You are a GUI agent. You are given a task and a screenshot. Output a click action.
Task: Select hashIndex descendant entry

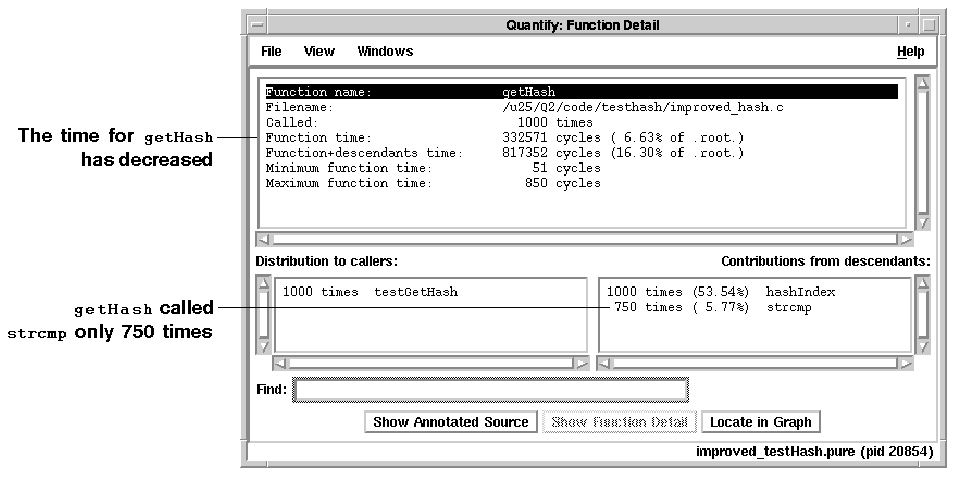[x=721, y=292]
